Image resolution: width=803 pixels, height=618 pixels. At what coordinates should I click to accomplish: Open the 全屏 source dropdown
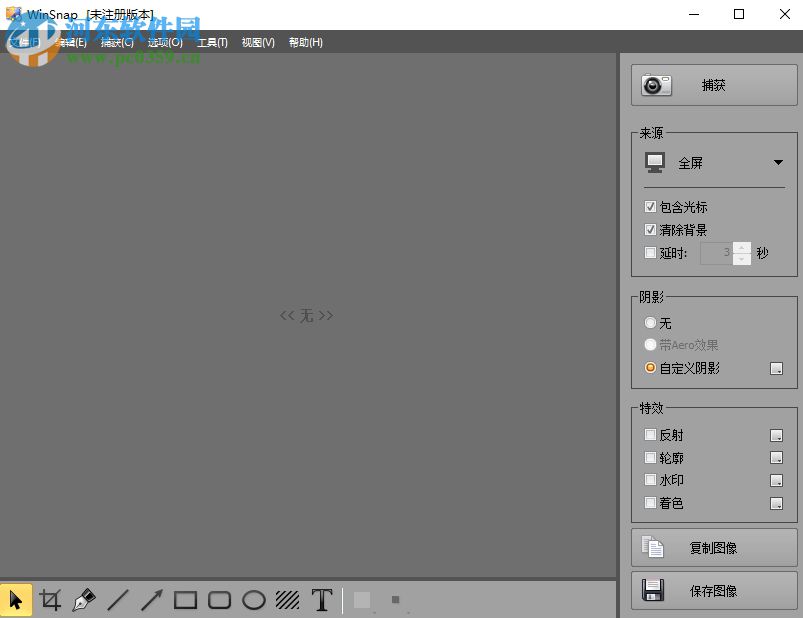tap(714, 163)
